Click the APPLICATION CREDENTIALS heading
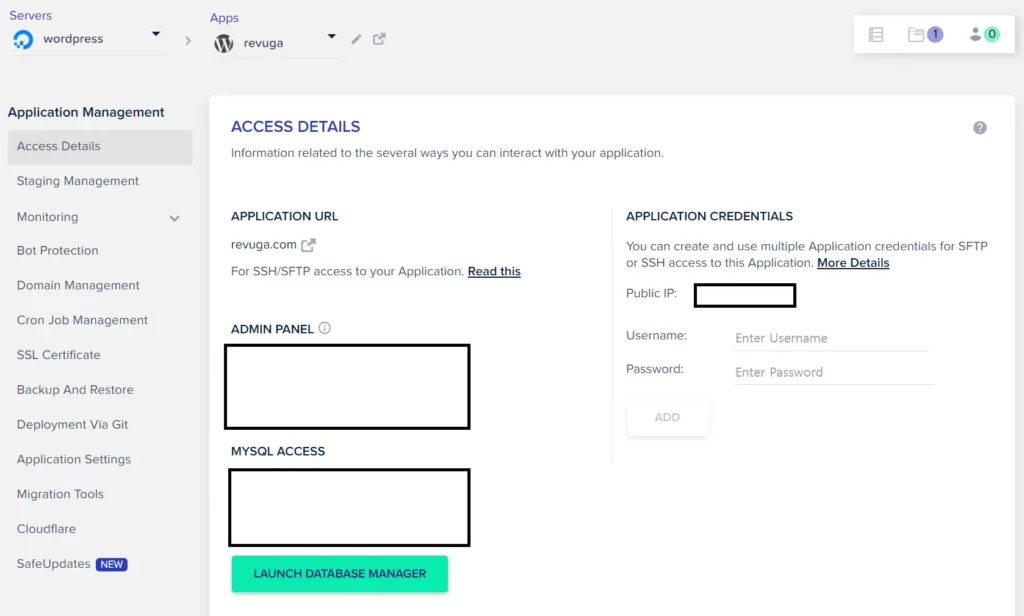Image resolution: width=1024 pixels, height=616 pixels. (709, 216)
